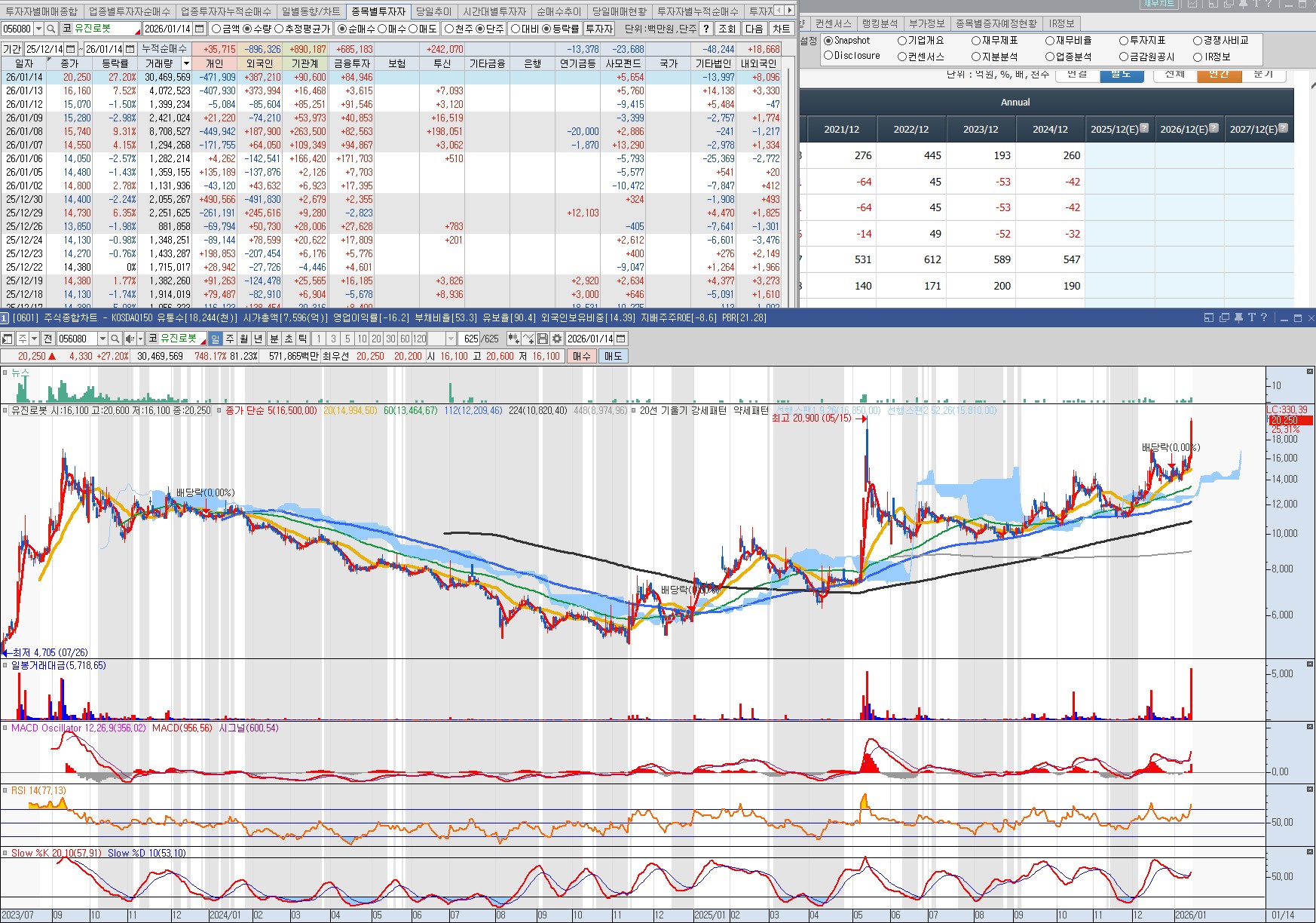Screen dimensions: 1316x923
Task: Click the magnifier search icon in chart toolbar
Action: click(115, 339)
